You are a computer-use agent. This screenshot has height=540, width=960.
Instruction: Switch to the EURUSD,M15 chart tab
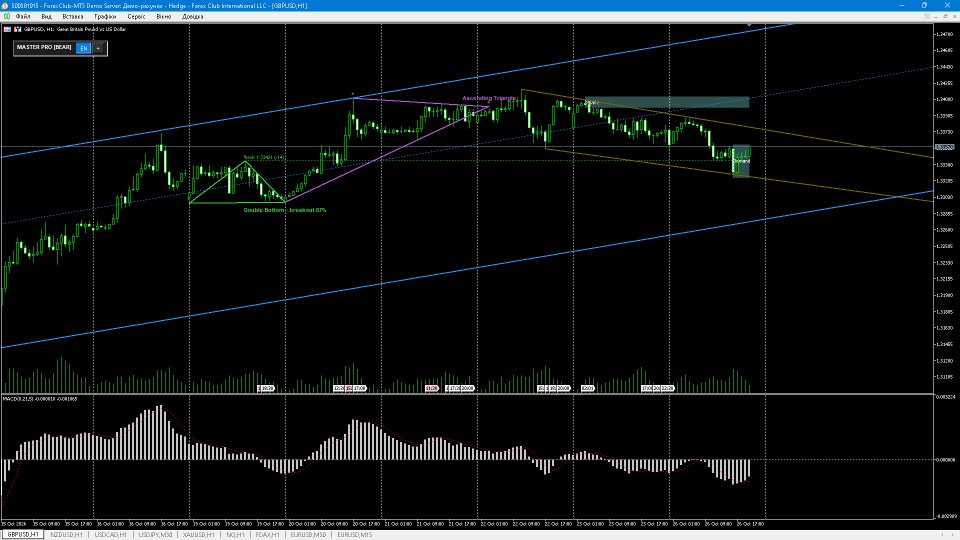[x=354, y=534]
